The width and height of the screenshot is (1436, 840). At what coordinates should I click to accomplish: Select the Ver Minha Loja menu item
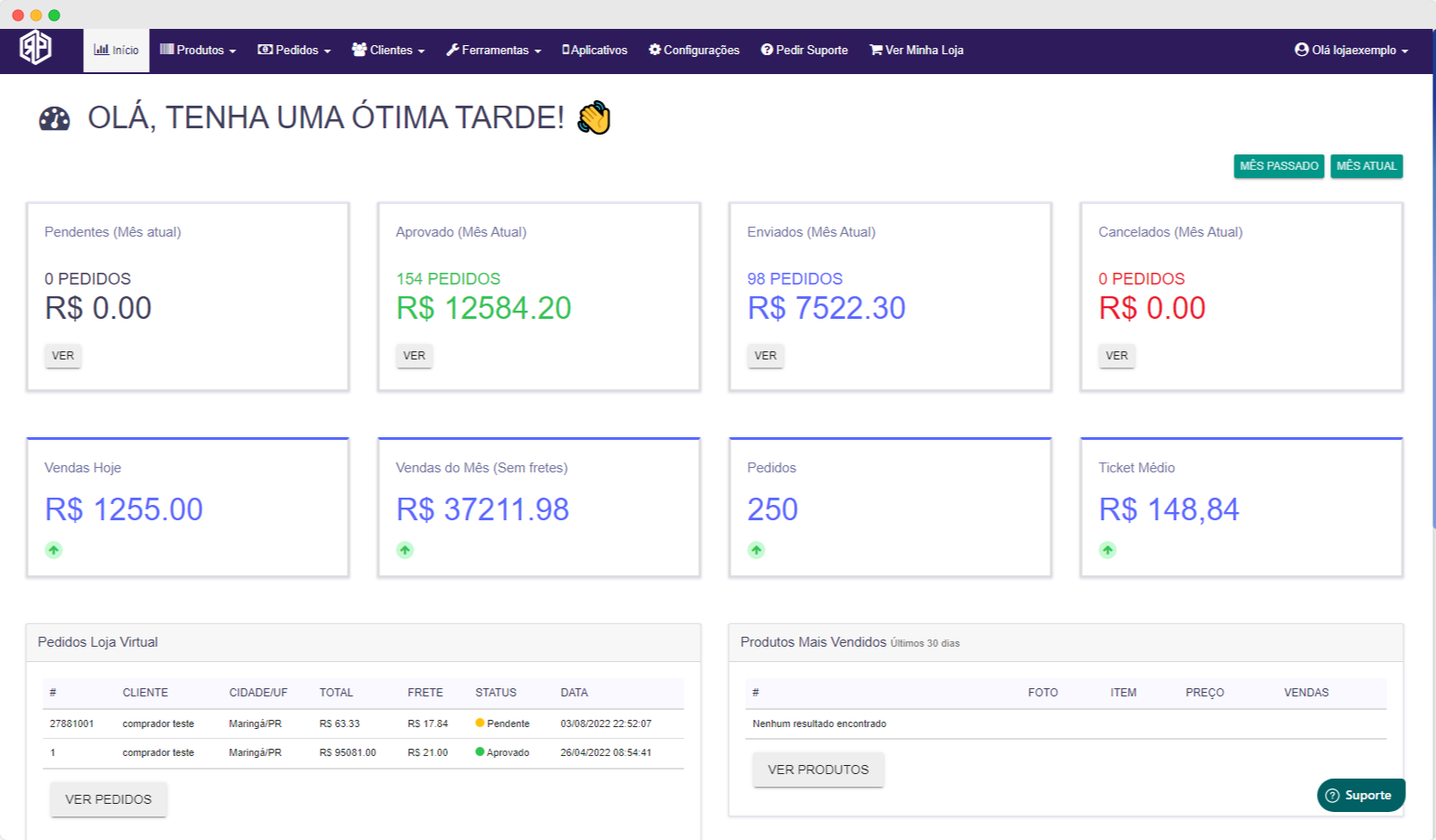pyautogui.click(x=916, y=51)
